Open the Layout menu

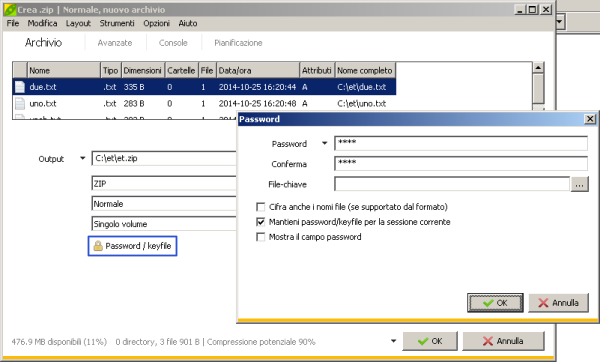(x=78, y=23)
